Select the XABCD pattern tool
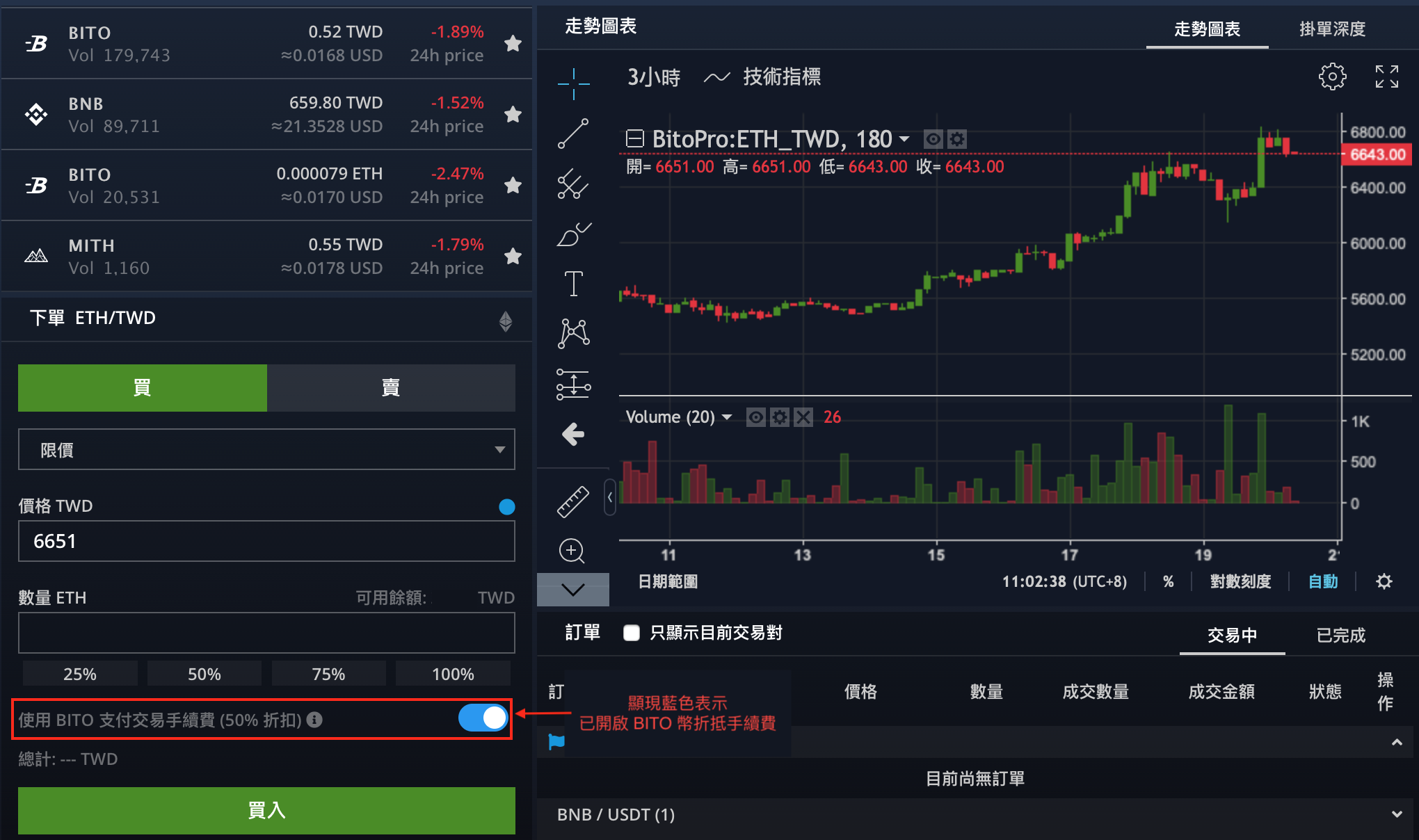This screenshot has width=1419, height=840. [573, 333]
